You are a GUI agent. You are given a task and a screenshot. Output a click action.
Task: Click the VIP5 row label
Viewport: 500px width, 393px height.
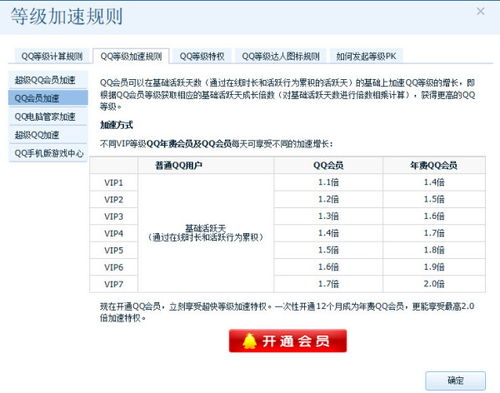pyautogui.click(x=114, y=250)
